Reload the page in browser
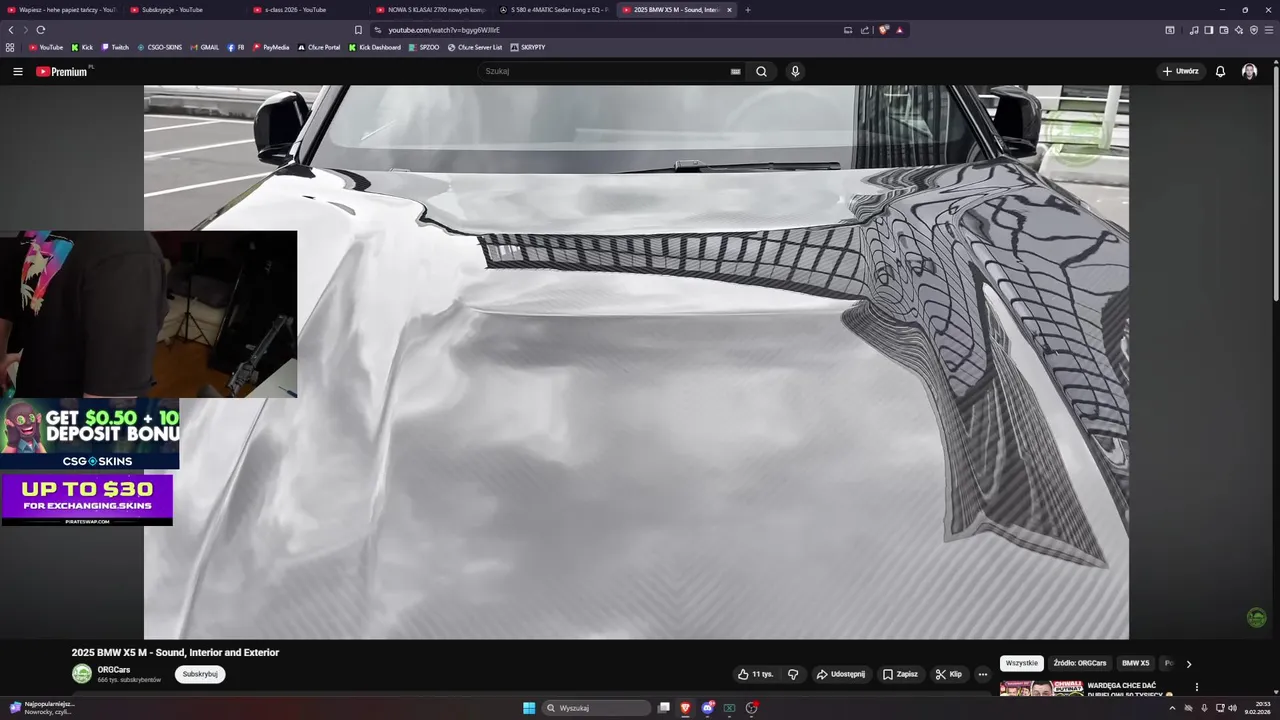 pyautogui.click(x=41, y=30)
